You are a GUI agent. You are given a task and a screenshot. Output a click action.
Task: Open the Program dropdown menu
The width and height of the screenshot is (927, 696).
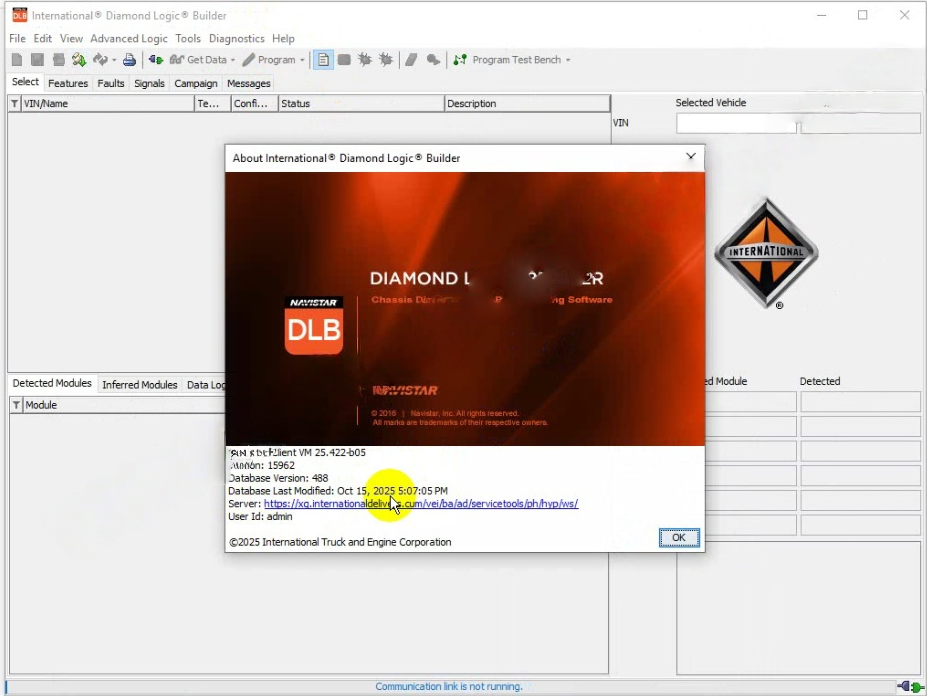[302, 60]
